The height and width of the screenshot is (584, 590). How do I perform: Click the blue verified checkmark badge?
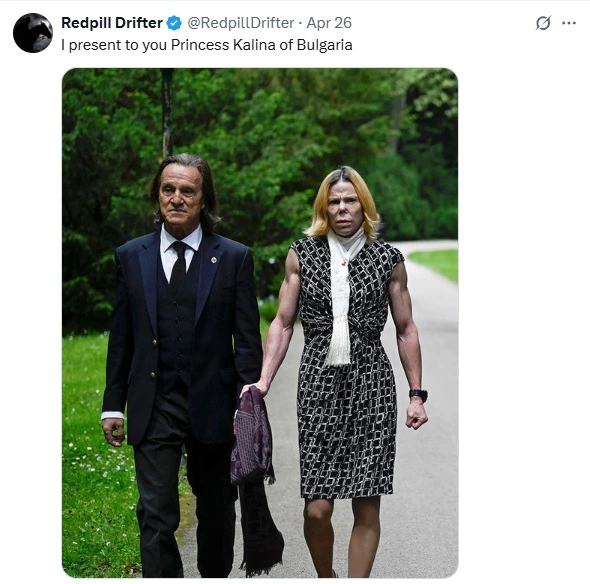pyautogui.click(x=174, y=23)
